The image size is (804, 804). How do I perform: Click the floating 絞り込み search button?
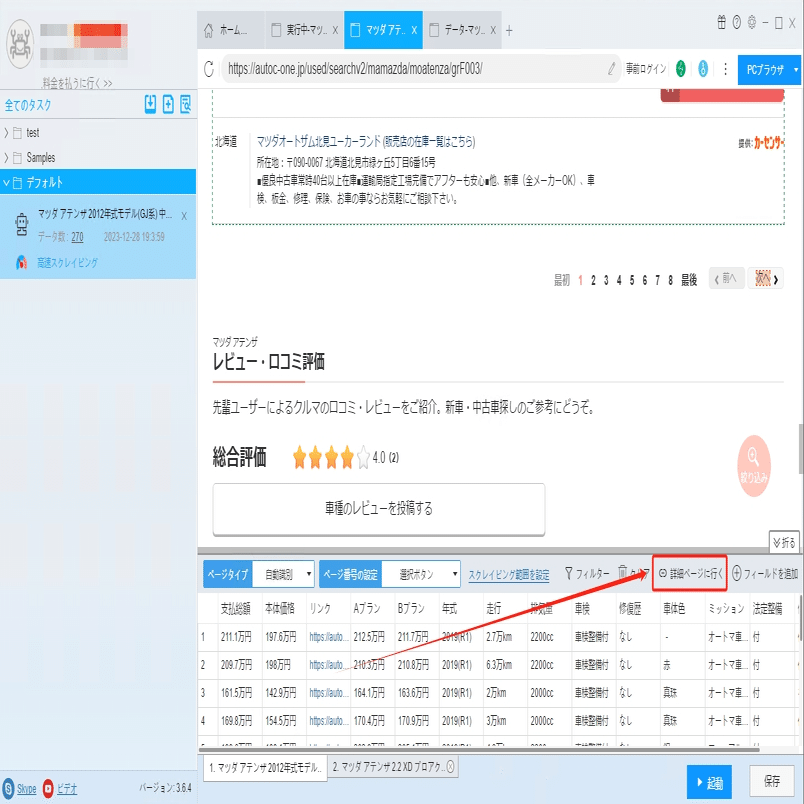[753, 466]
